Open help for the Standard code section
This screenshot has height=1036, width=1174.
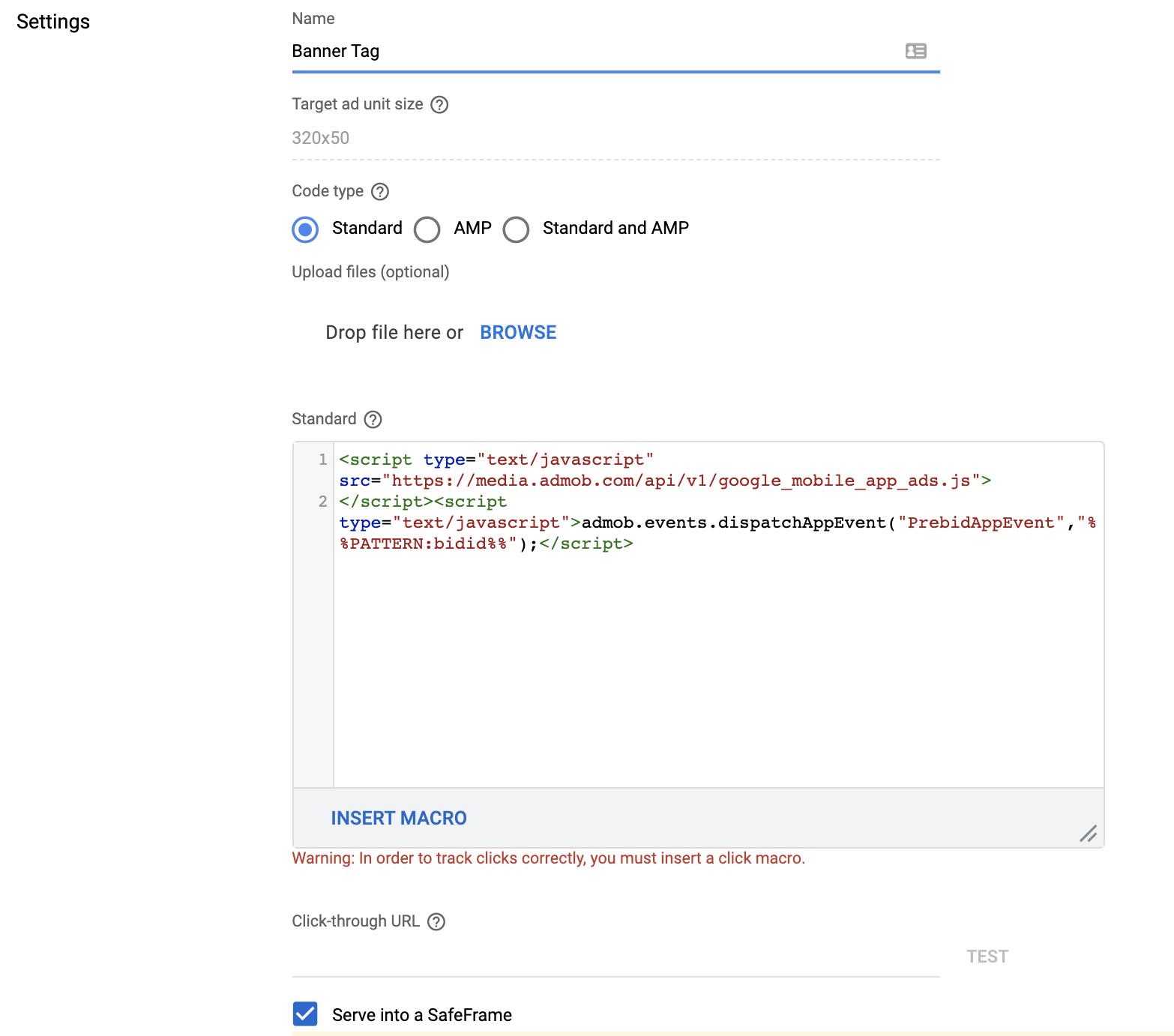point(373,420)
